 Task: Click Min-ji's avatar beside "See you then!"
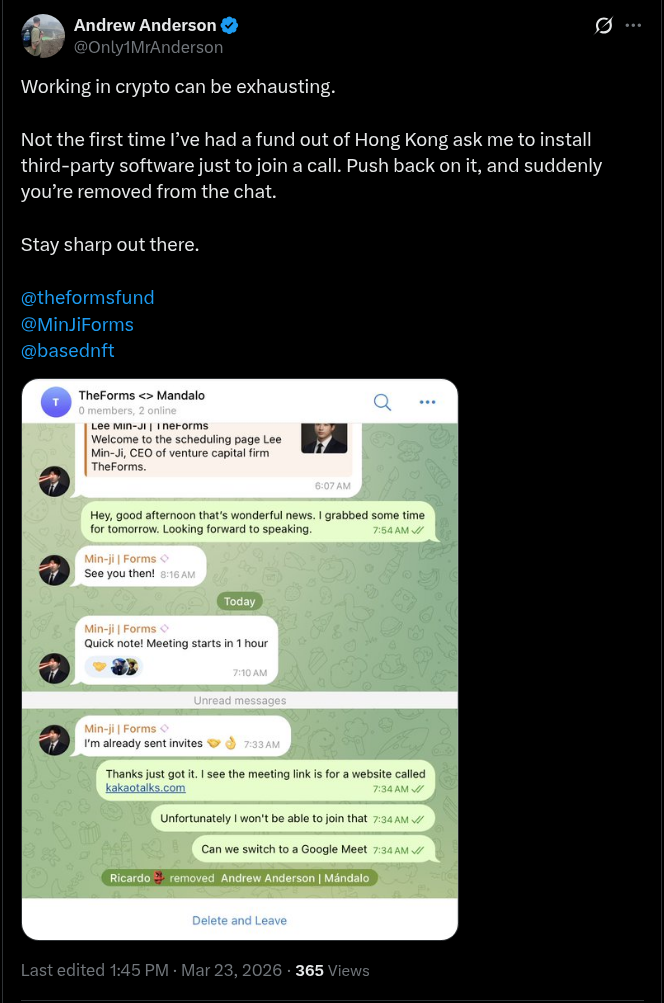click(54, 571)
